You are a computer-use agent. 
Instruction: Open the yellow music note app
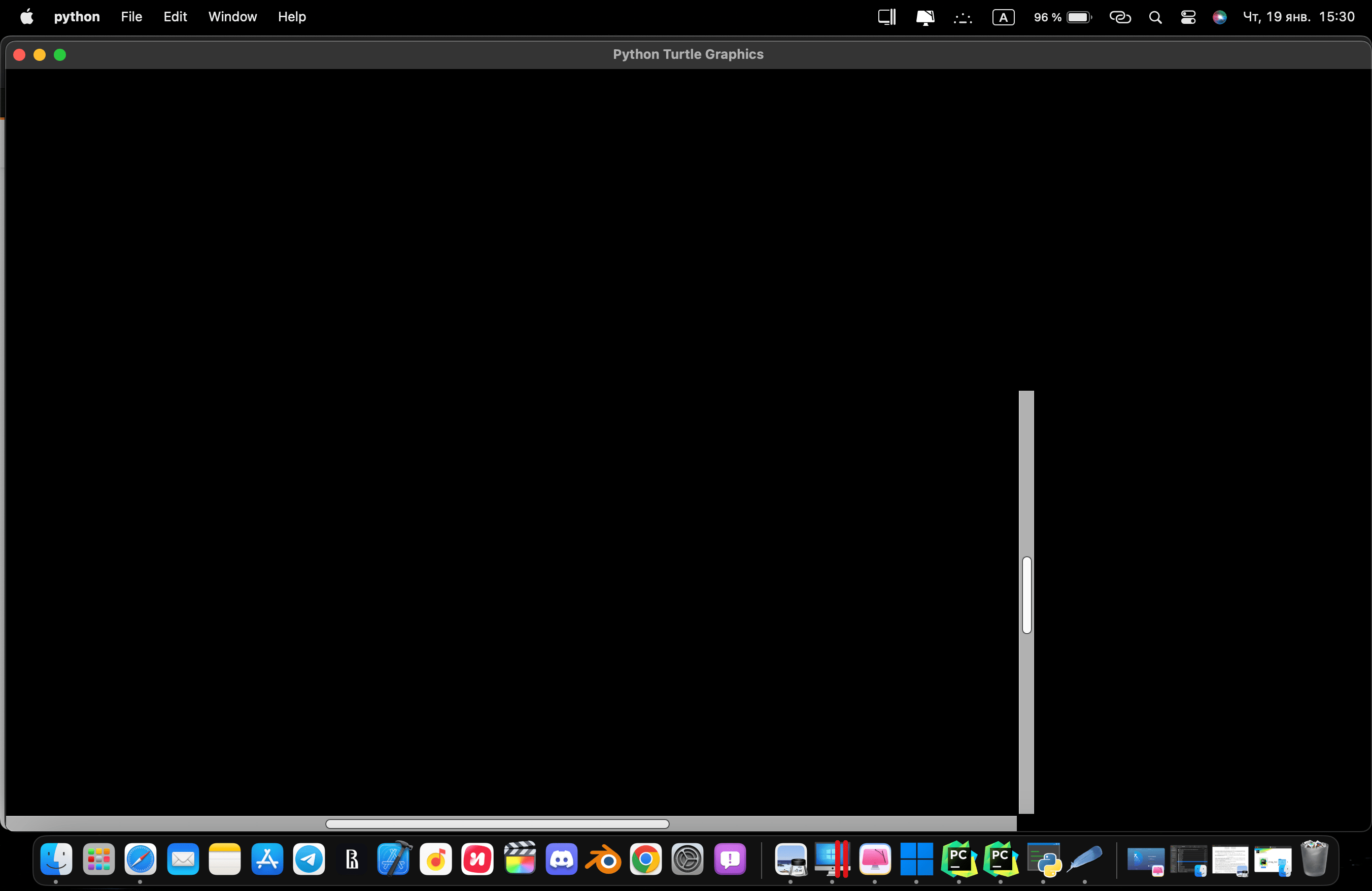[x=436, y=860]
